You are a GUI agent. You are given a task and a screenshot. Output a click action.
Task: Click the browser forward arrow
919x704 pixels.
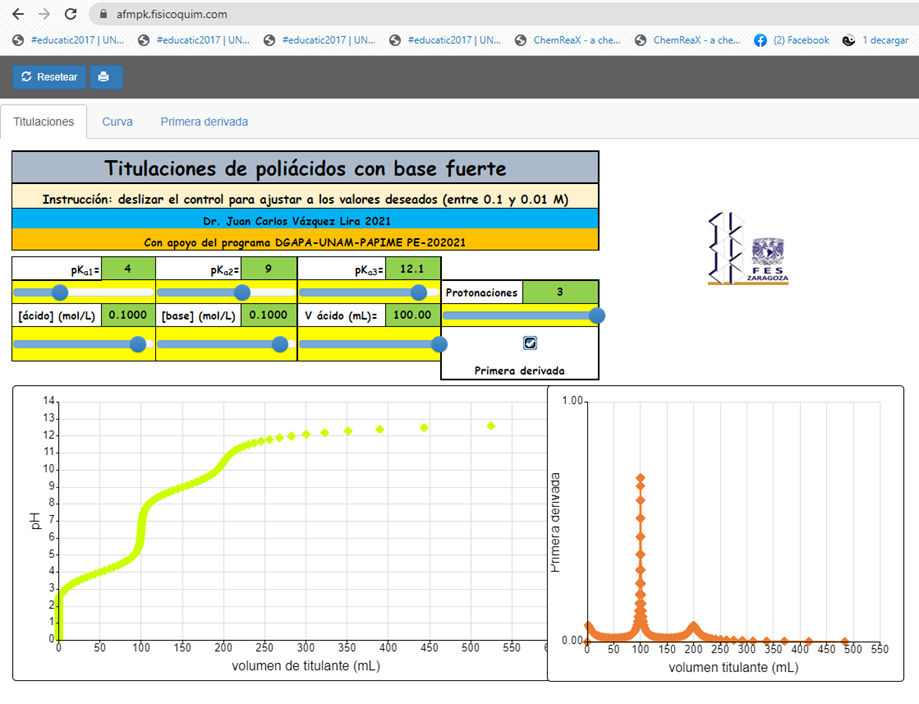[x=43, y=14]
